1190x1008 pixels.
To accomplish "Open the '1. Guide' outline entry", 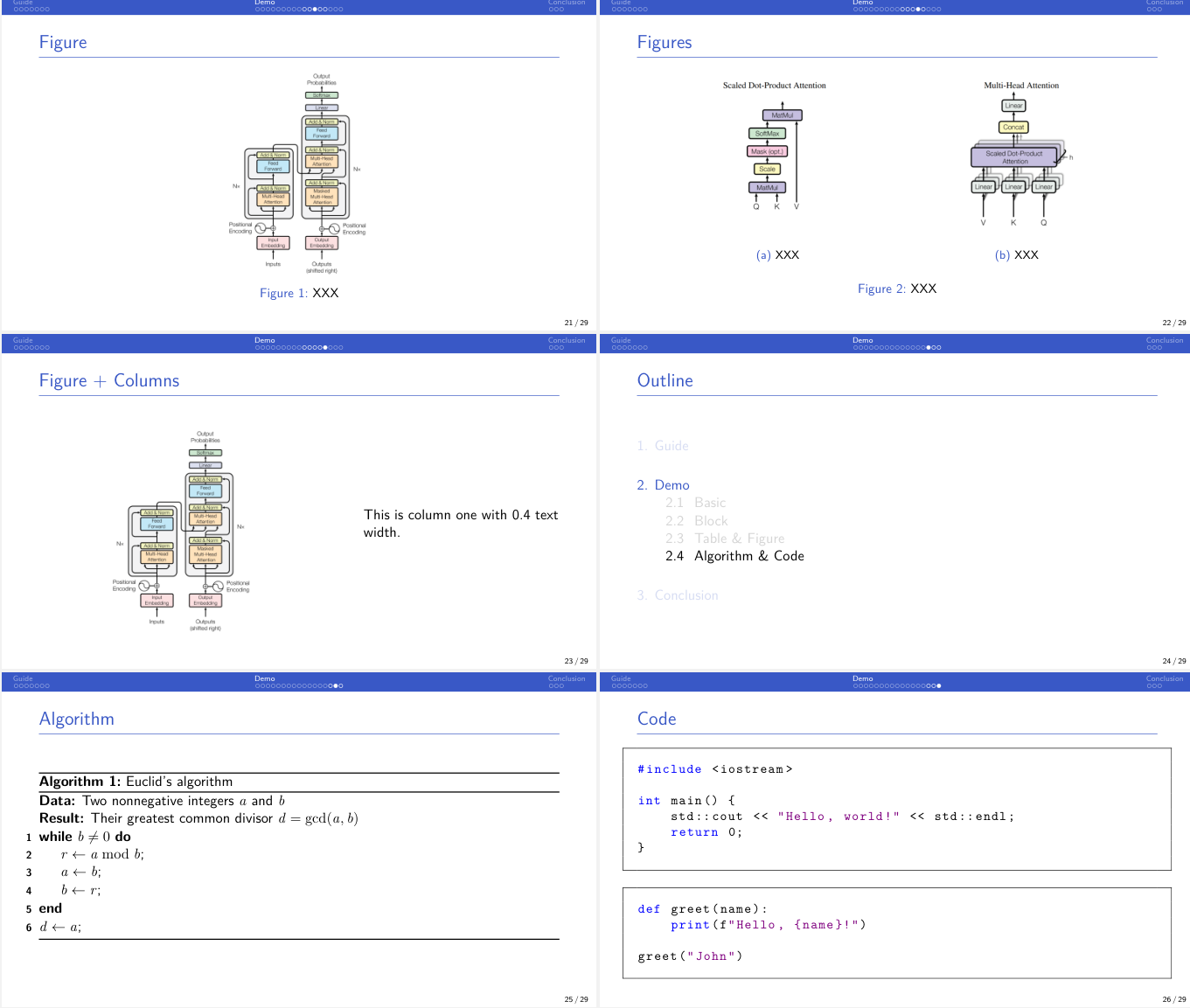I will 663,446.
